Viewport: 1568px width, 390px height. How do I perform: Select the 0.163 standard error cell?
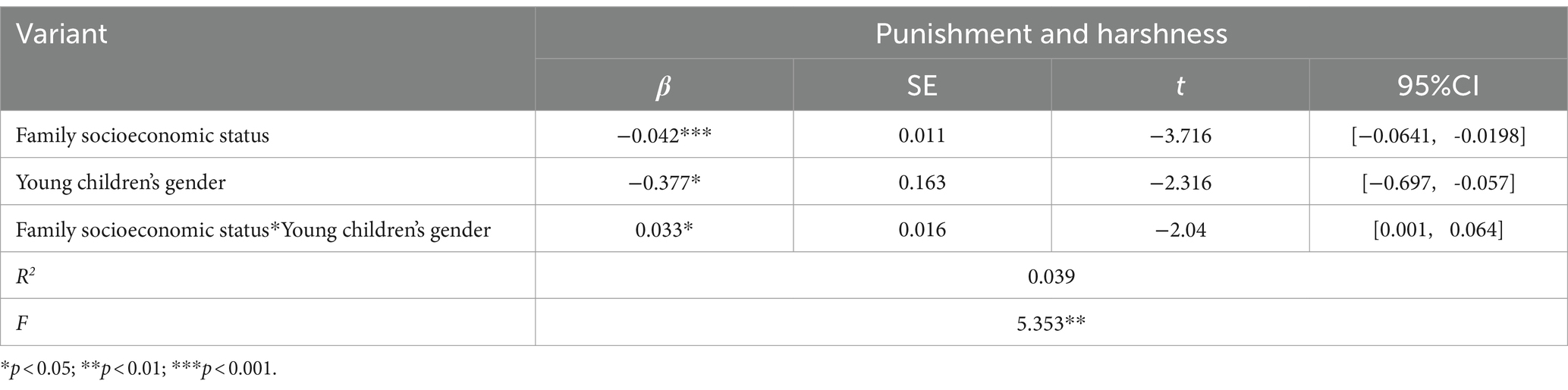coord(922,183)
